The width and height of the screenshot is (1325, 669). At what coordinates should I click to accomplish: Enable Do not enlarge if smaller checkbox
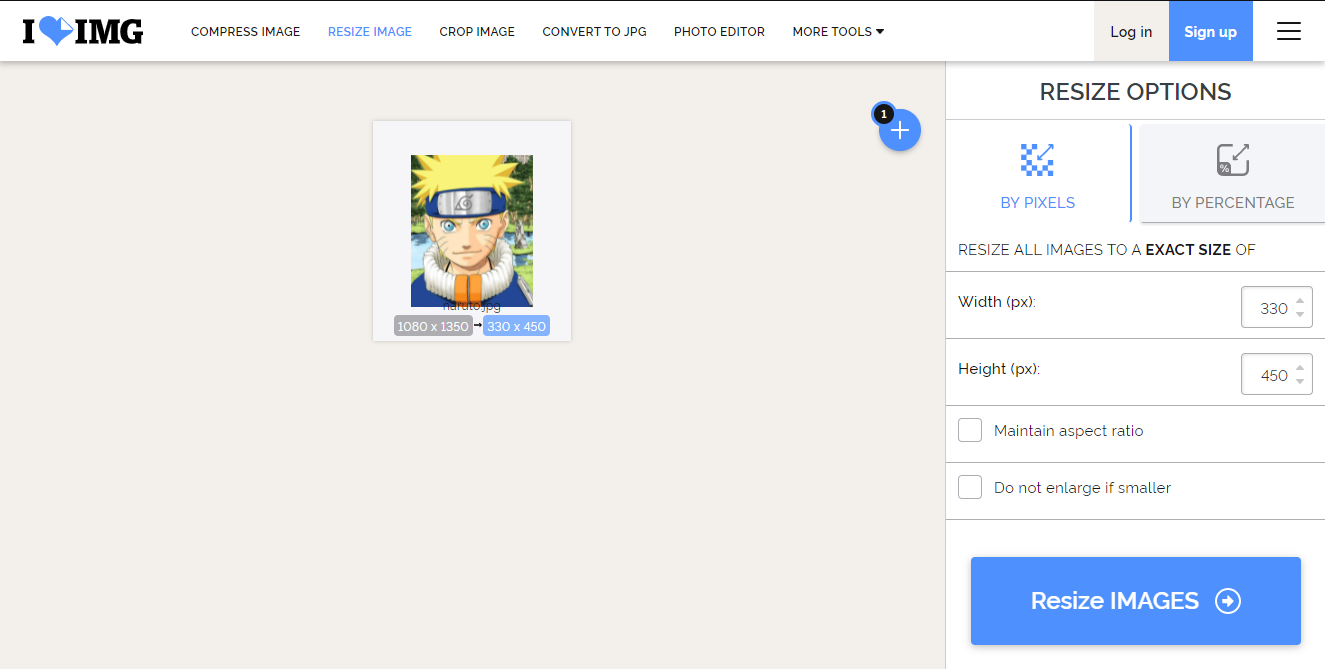pos(970,488)
